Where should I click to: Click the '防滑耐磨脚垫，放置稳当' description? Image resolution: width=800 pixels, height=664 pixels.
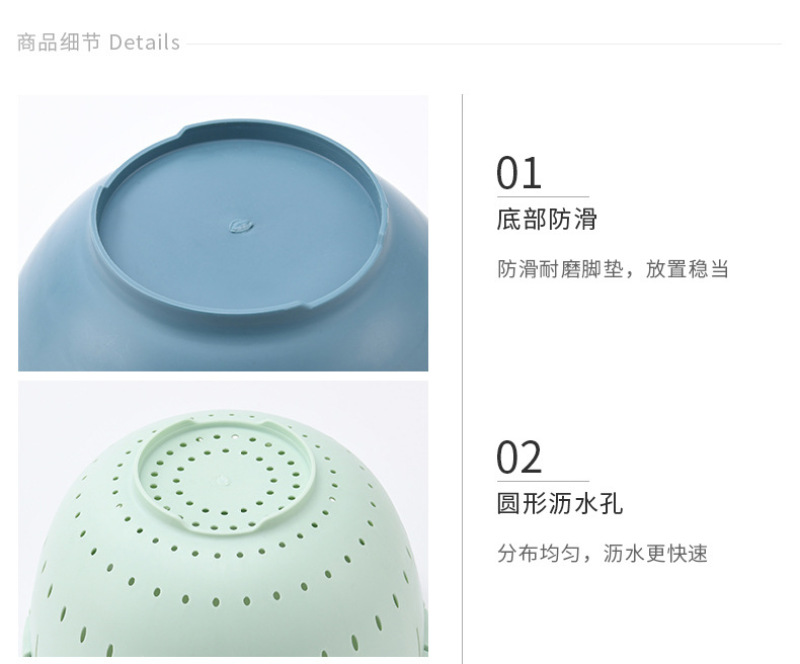pyautogui.click(x=613, y=269)
